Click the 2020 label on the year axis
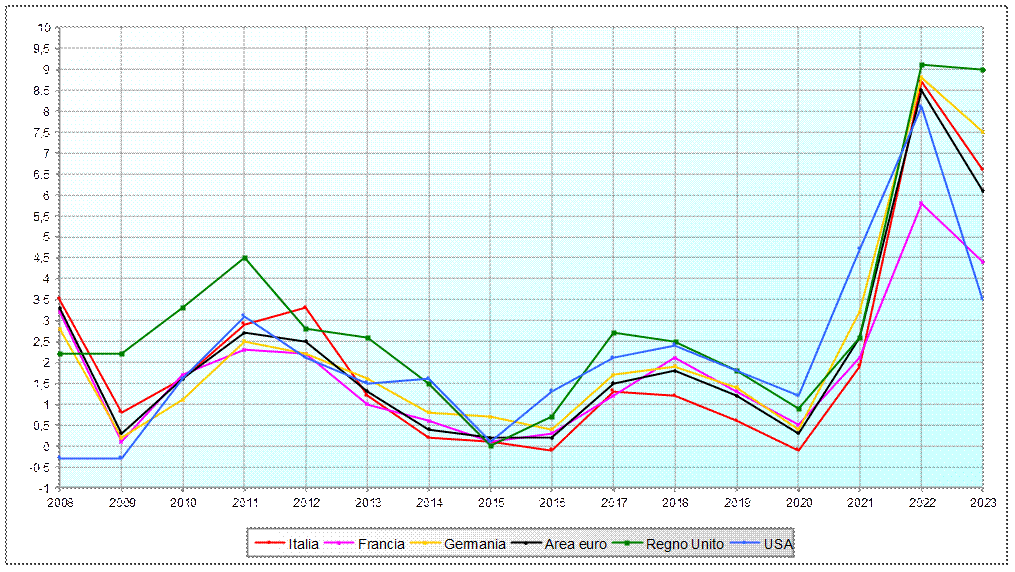Screen dimensions: 1015x572 [798, 503]
